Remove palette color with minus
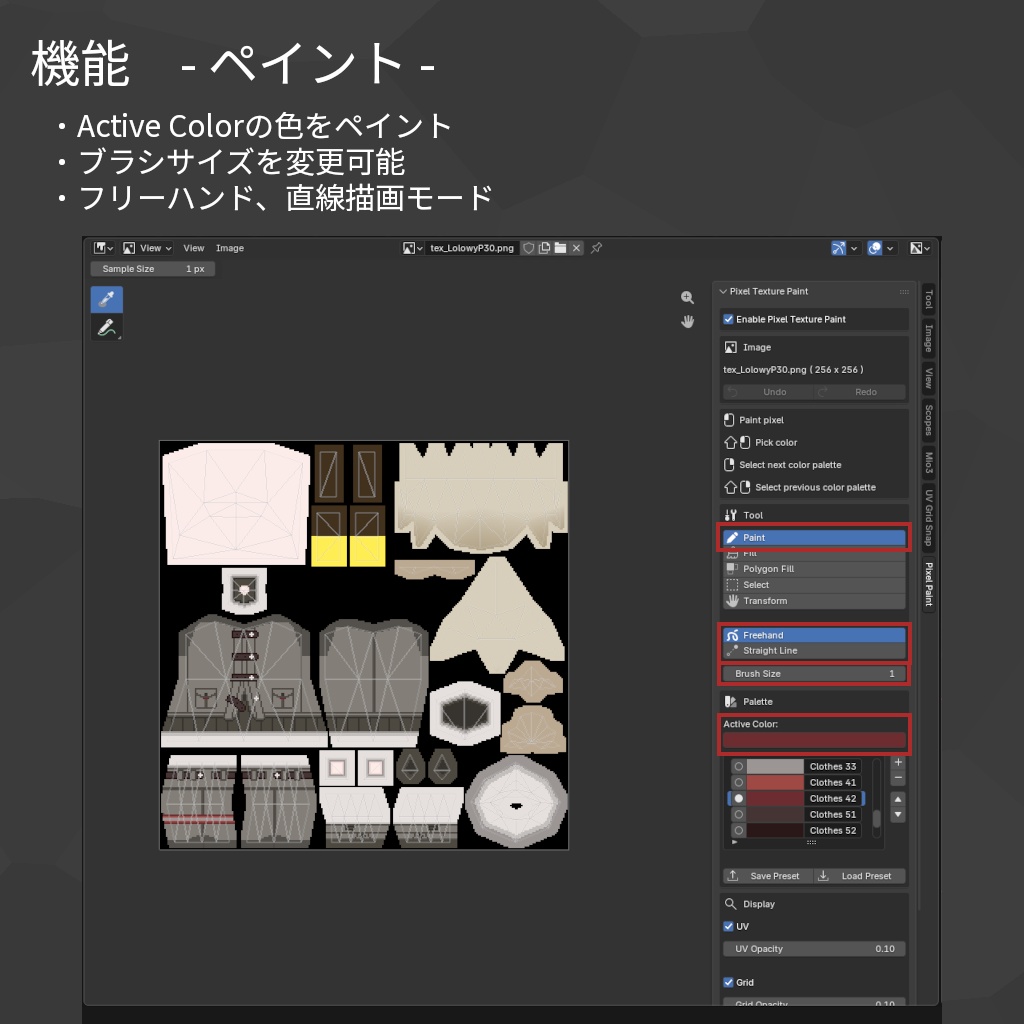 pos(898,777)
